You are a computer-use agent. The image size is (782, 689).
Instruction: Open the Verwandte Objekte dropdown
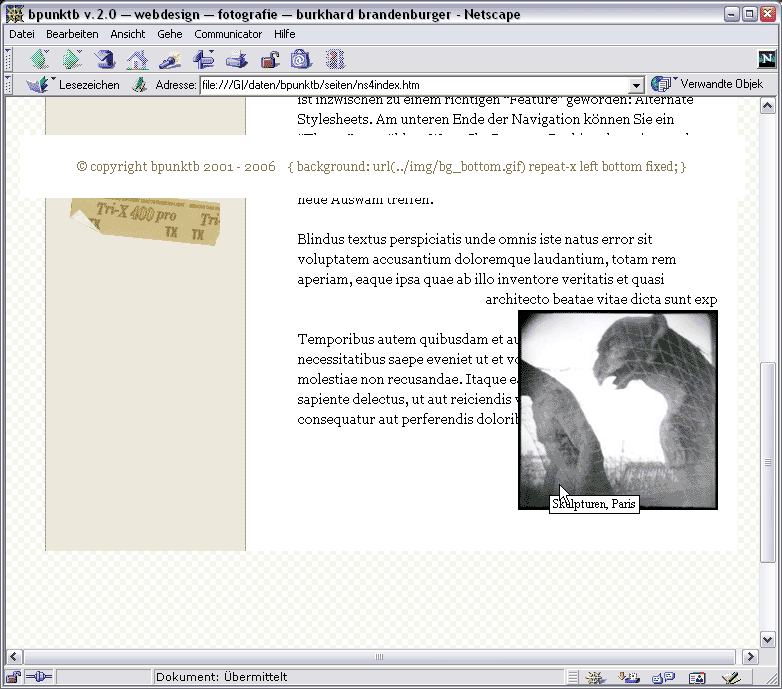coord(708,84)
